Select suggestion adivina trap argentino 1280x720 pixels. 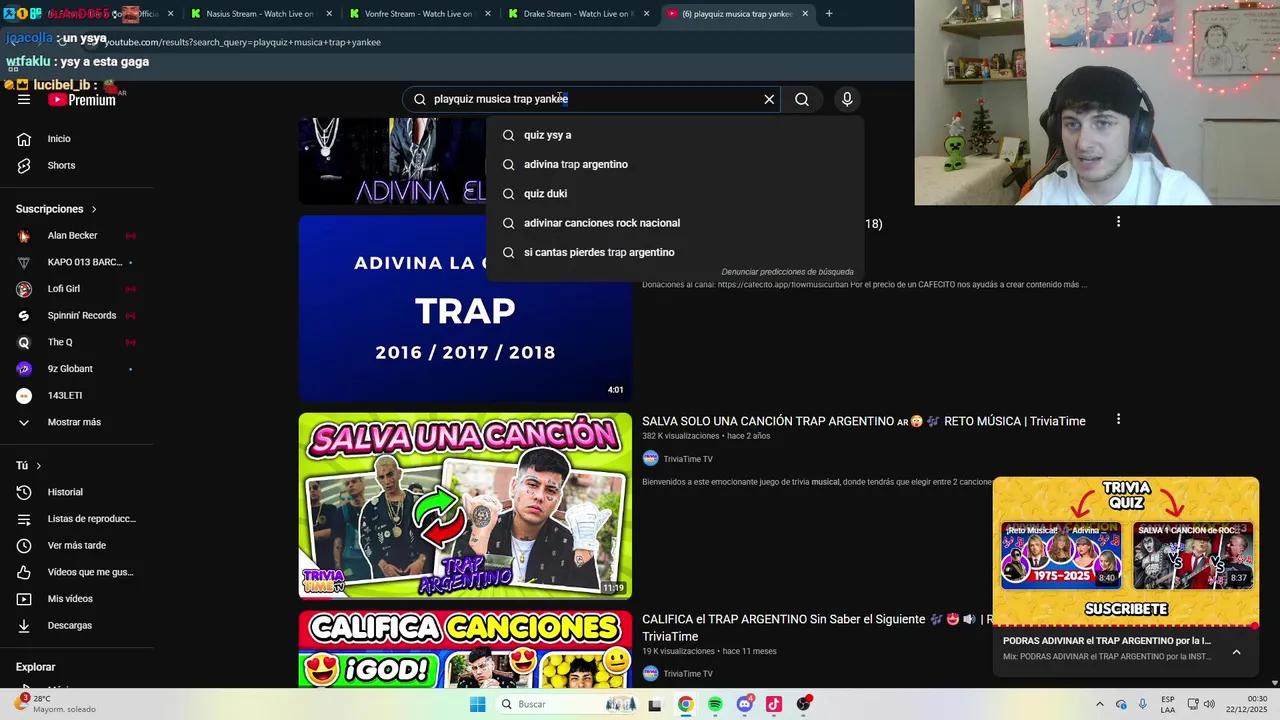pyautogui.click(x=675, y=164)
